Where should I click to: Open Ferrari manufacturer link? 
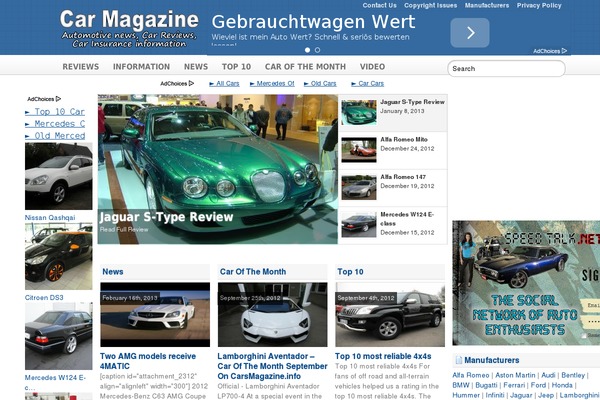pos(514,385)
